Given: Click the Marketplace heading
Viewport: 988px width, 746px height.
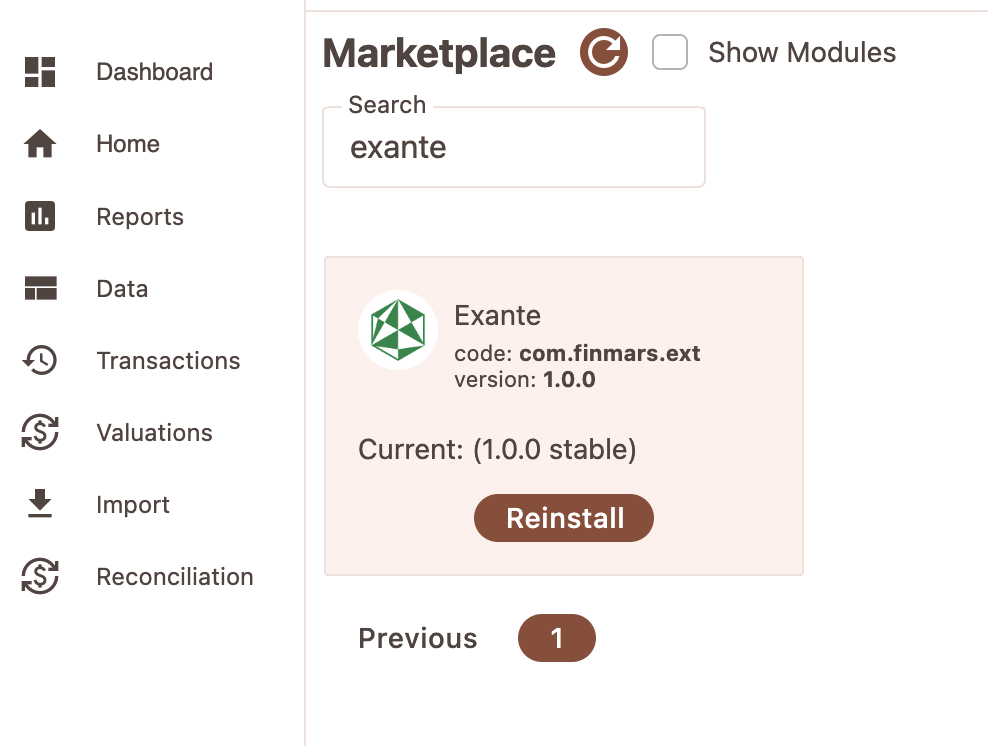Looking at the screenshot, I should pos(439,54).
